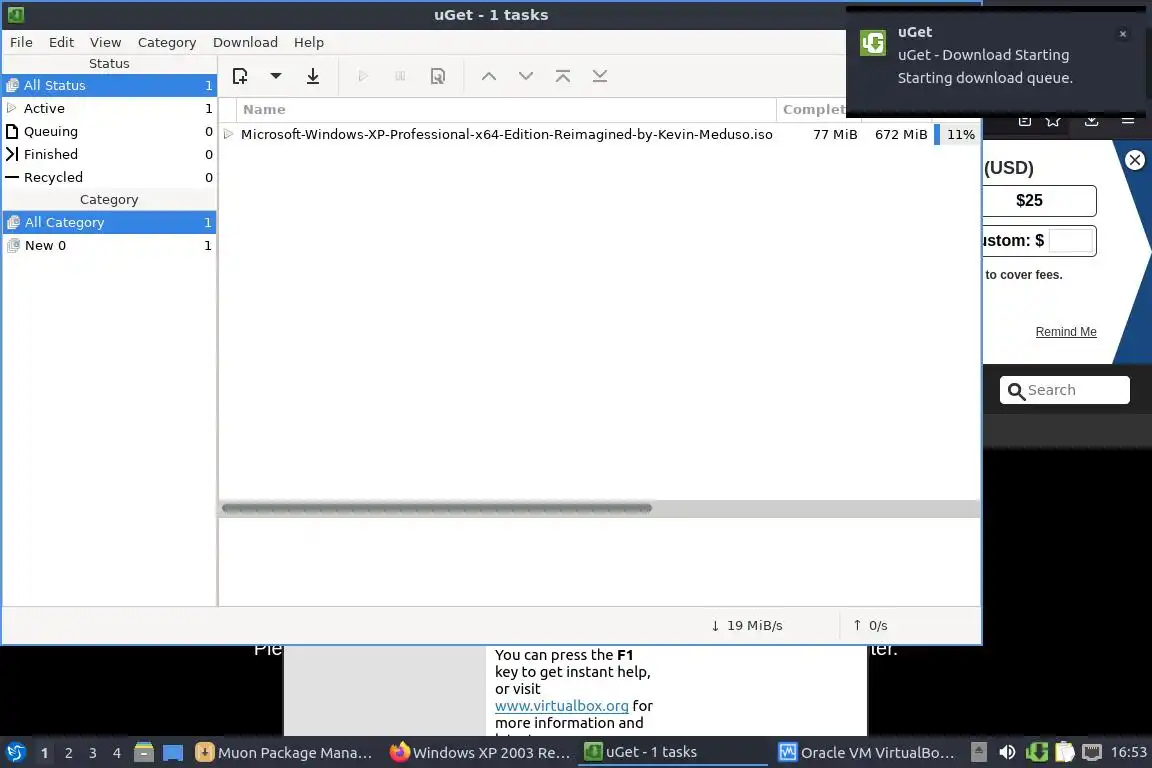The height and width of the screenshot is (768, 1152).
Task: Select the Recycled status filter
Action: [x=109, y=177]
